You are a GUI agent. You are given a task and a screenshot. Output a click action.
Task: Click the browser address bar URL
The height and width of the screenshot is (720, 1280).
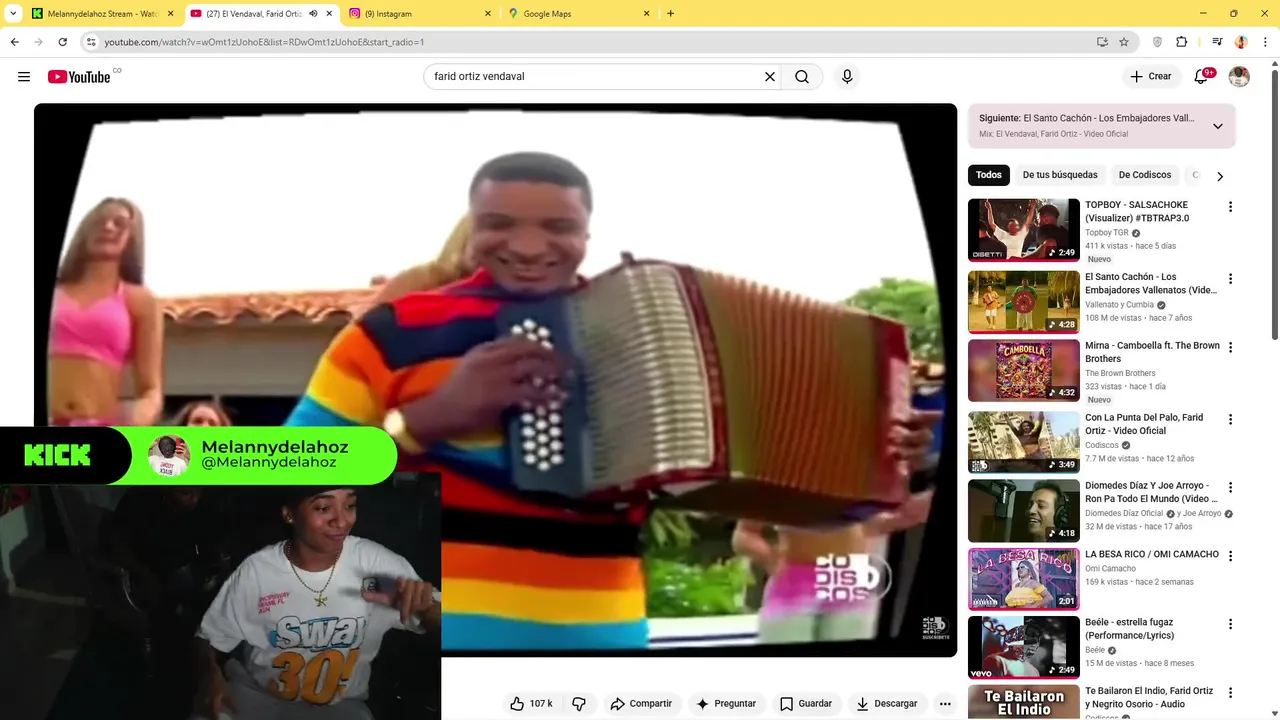click(x=264, y=42)
